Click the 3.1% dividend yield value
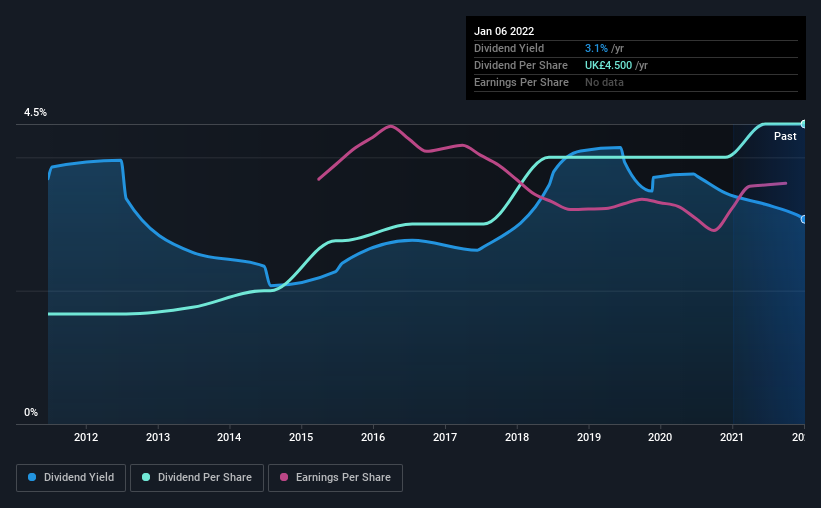Screen dimensions: 821x508 point(596,48)
